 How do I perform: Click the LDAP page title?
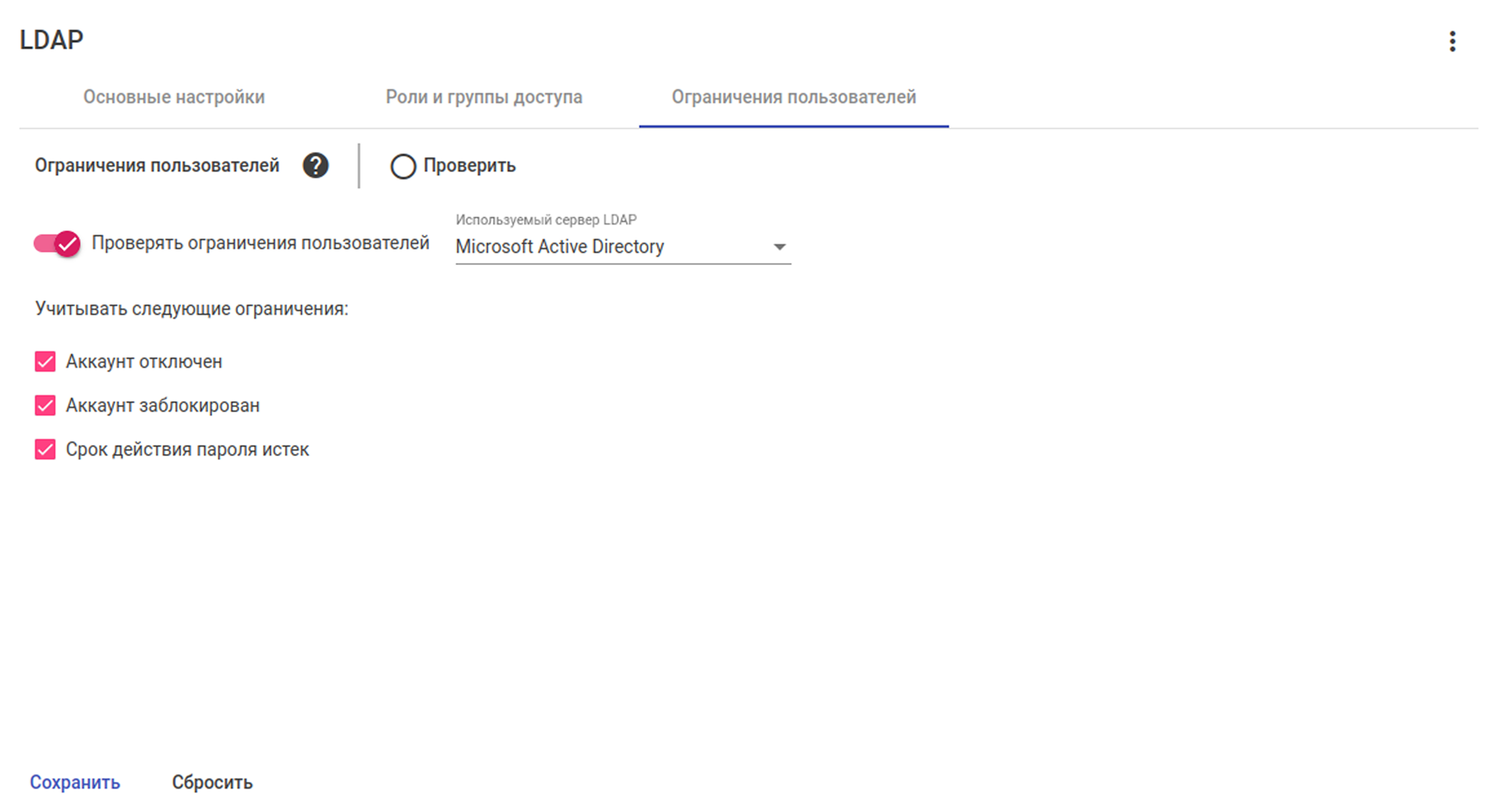(x=52, y=40)
